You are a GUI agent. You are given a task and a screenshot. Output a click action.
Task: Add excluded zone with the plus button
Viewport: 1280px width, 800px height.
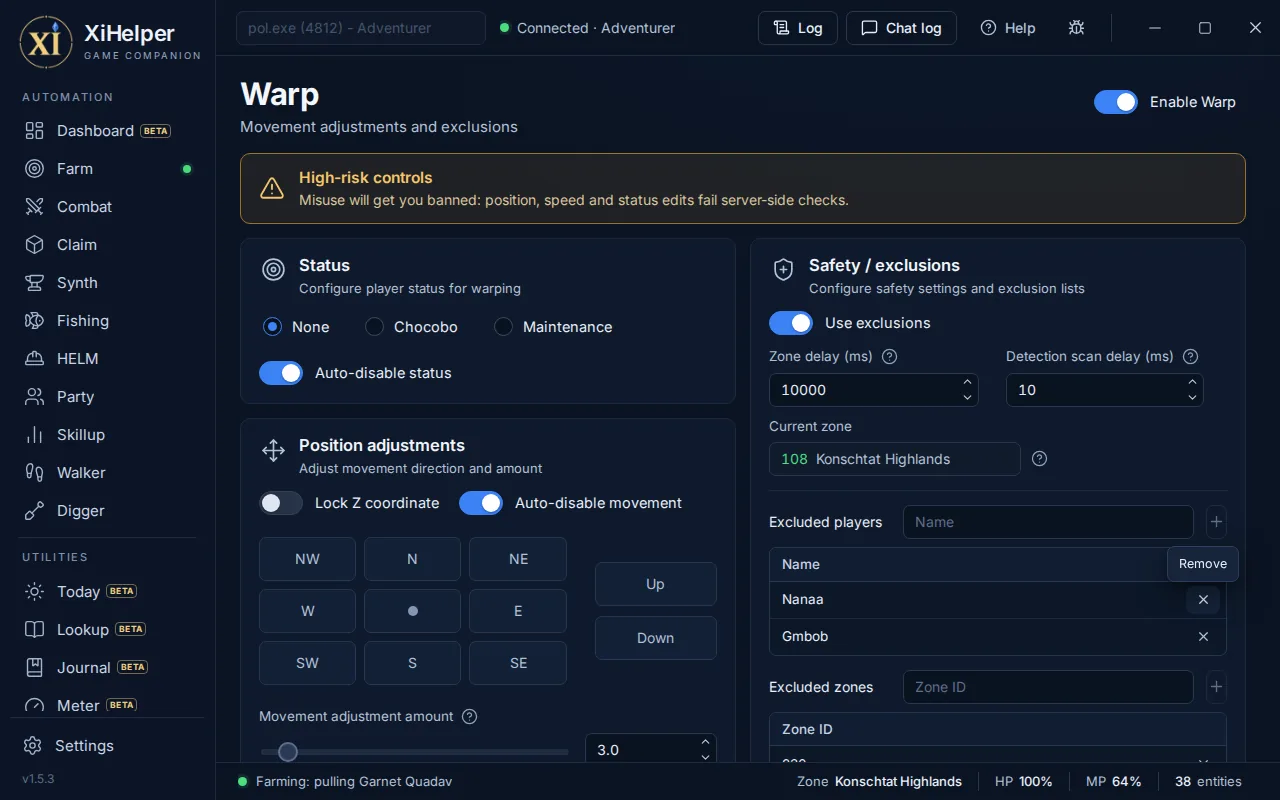pos(1216,687)
